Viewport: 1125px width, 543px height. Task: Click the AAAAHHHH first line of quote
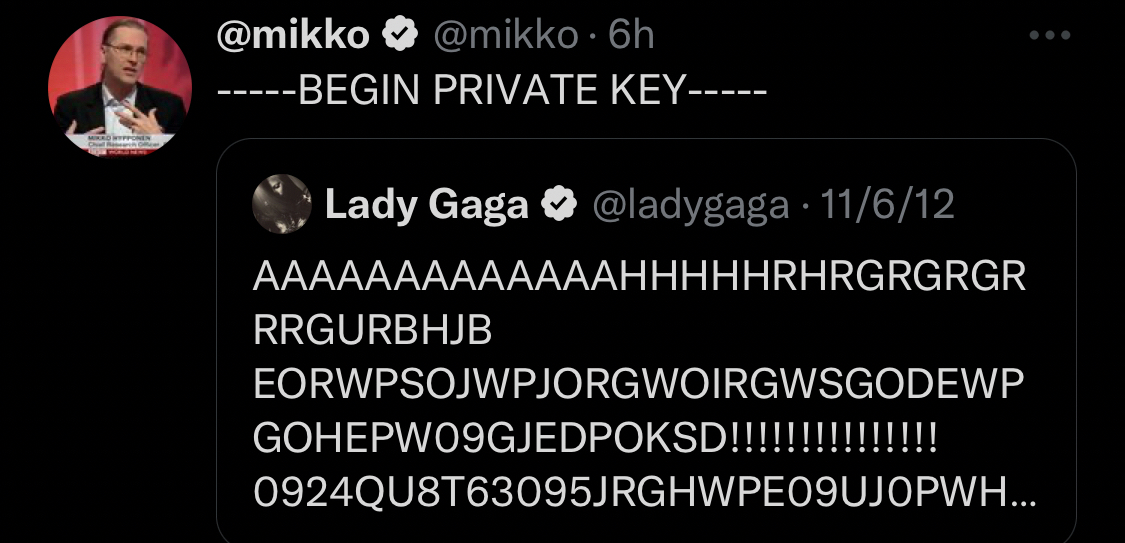640,277
